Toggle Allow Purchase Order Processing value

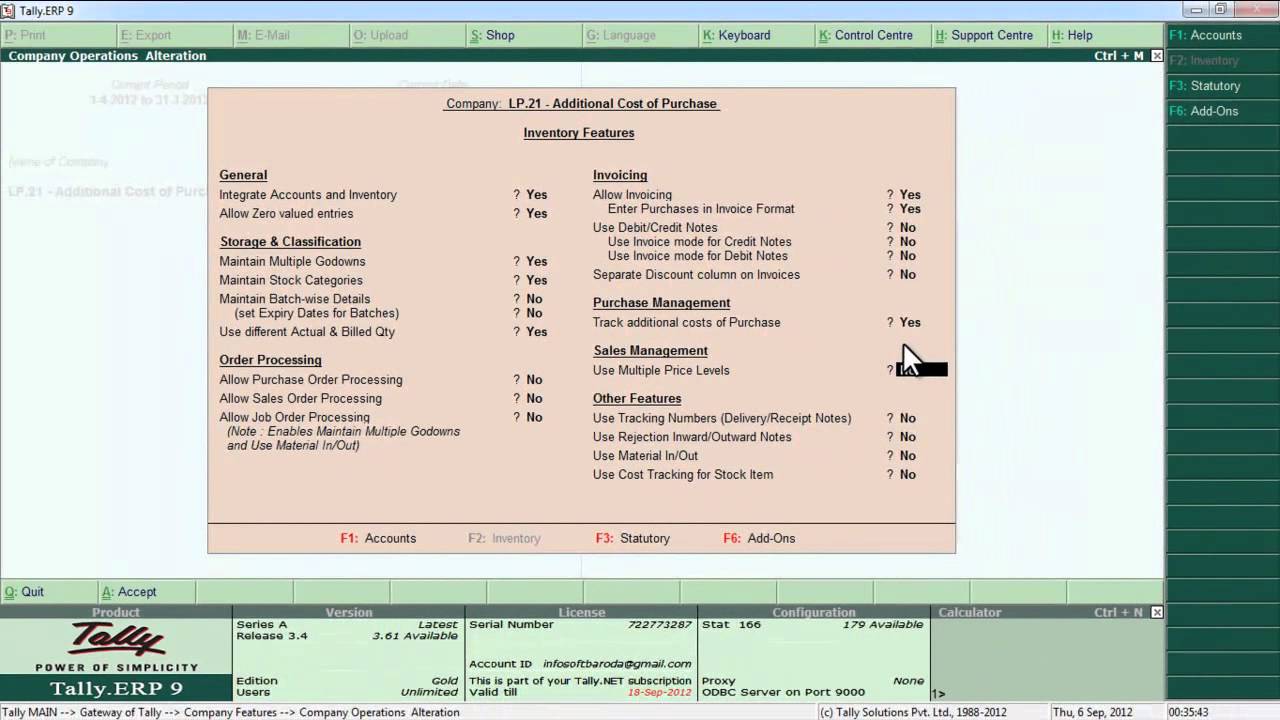click(x=534, y=380)
